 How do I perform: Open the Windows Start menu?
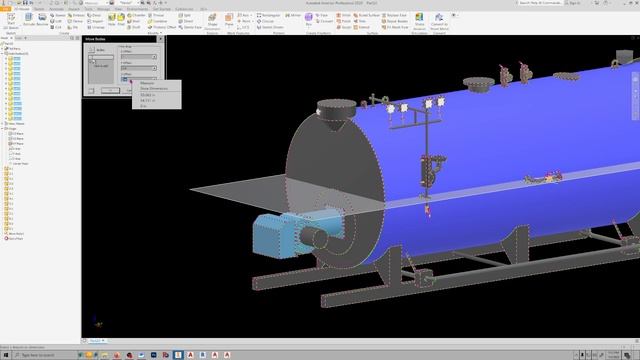(x=6, y=355)
